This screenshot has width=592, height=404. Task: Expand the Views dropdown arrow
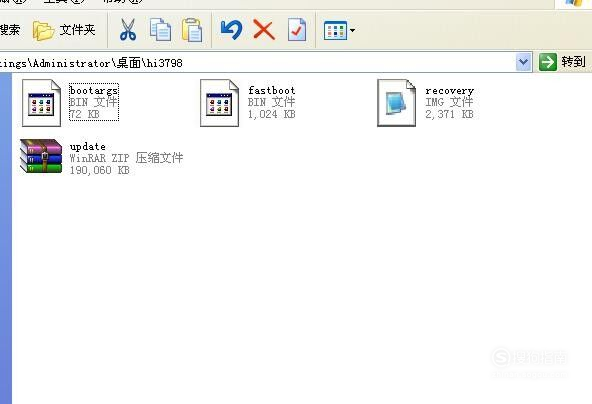click(352, 30)
